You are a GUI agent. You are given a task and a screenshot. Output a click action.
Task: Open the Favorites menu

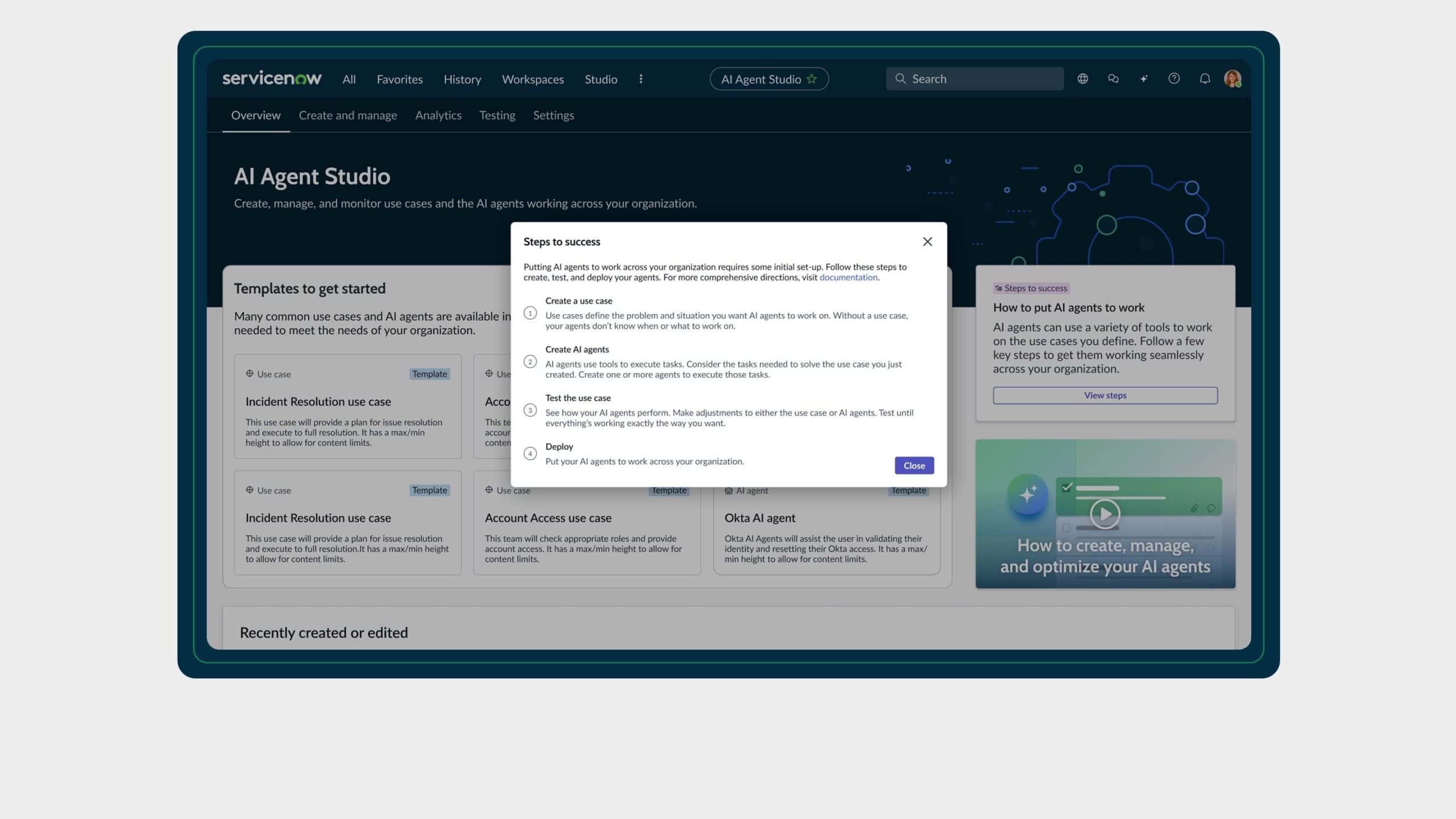(x=400, y=79)
